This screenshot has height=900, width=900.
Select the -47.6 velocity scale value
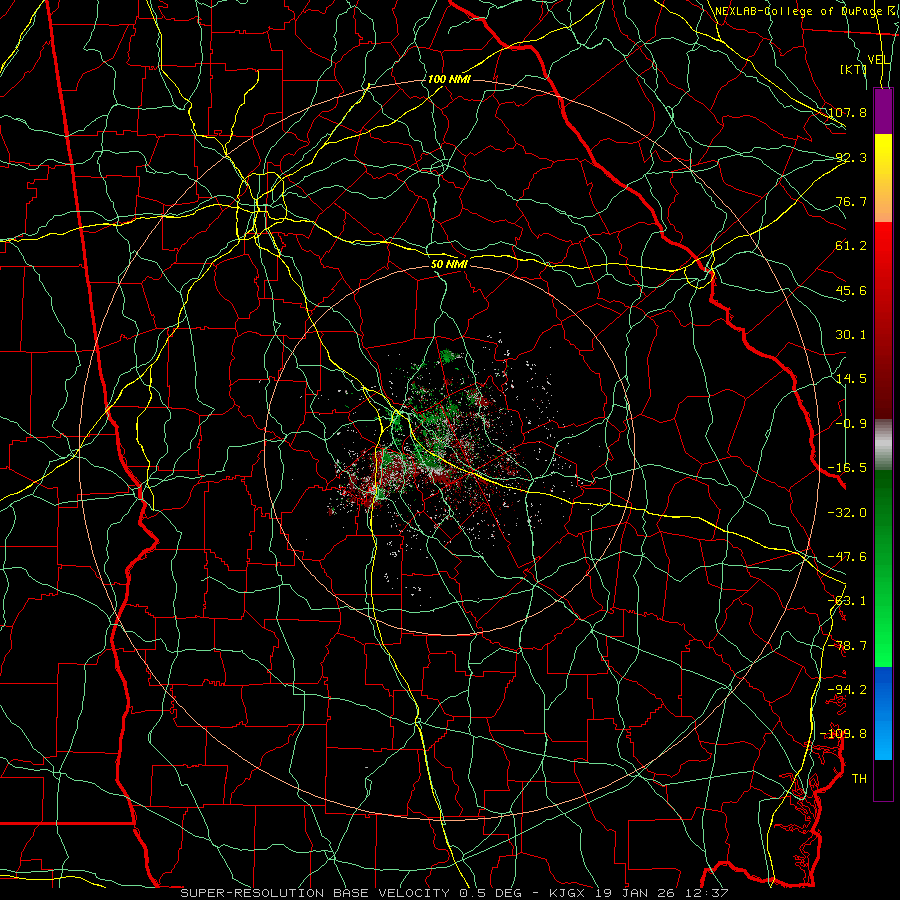click(x=847, y=557)
